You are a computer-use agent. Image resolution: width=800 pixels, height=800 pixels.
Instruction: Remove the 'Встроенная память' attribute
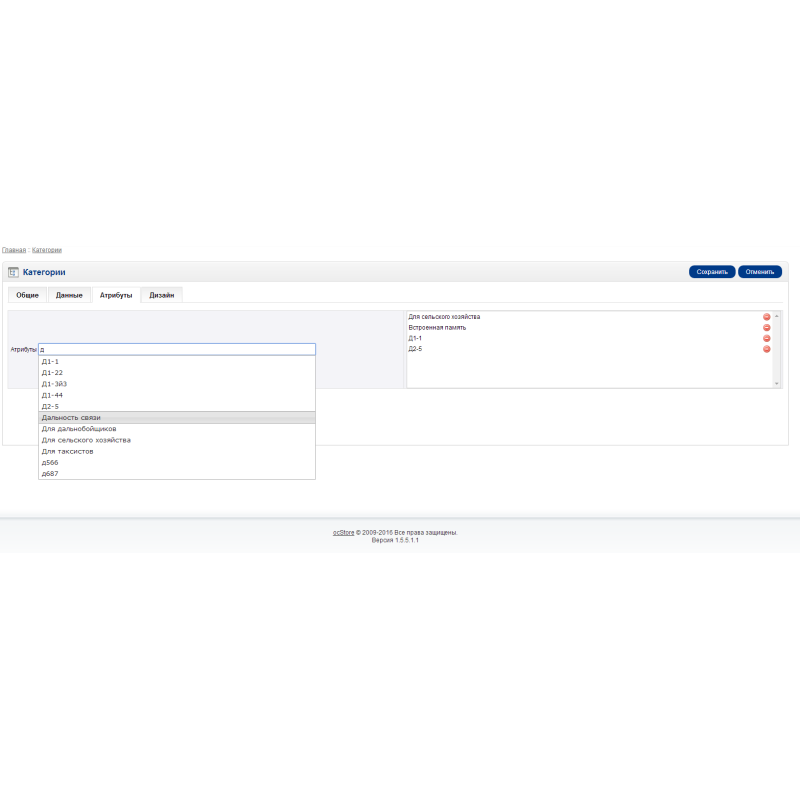767,328
